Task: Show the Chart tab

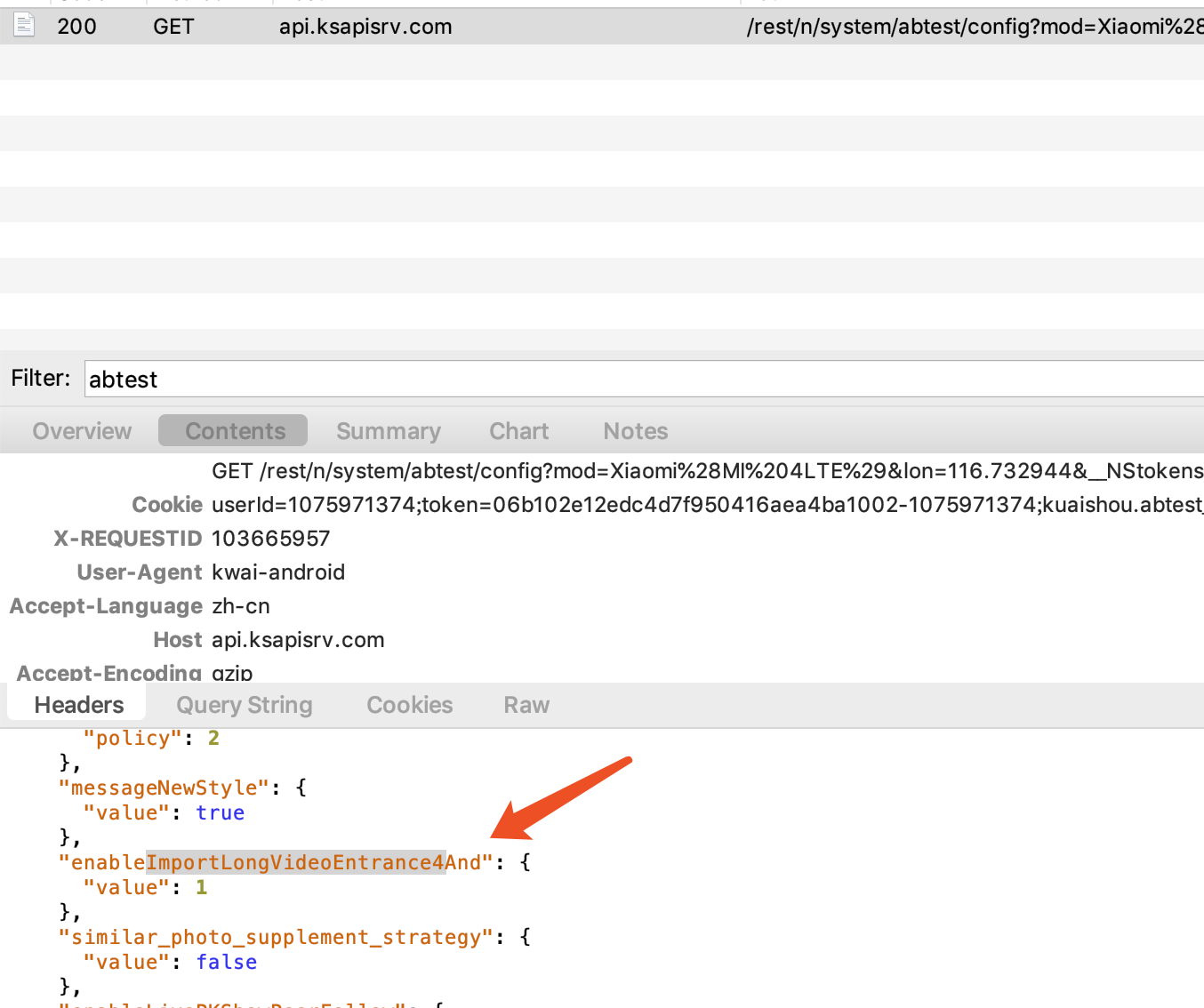Action: (518, 431)
